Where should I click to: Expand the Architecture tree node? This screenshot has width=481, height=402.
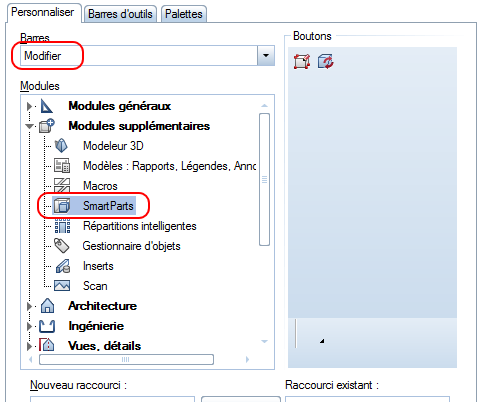coord(29,306)
